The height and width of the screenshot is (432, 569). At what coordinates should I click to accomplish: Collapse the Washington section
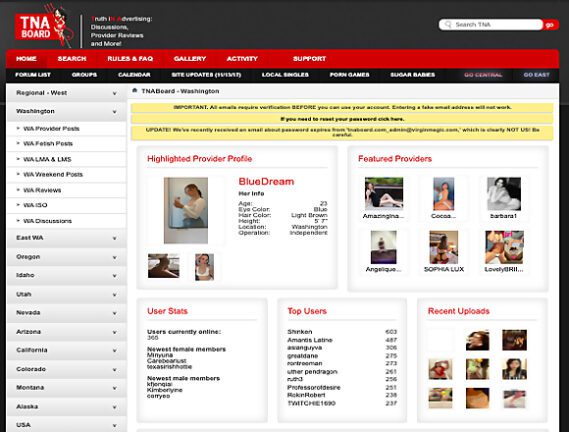(x=66, y=111)
